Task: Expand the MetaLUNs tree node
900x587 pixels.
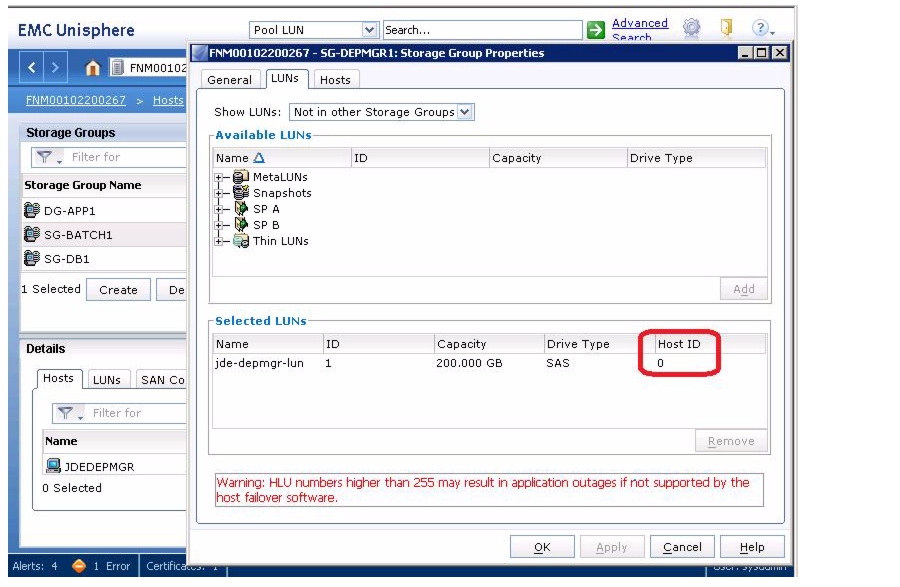Action: coord(219,177)
